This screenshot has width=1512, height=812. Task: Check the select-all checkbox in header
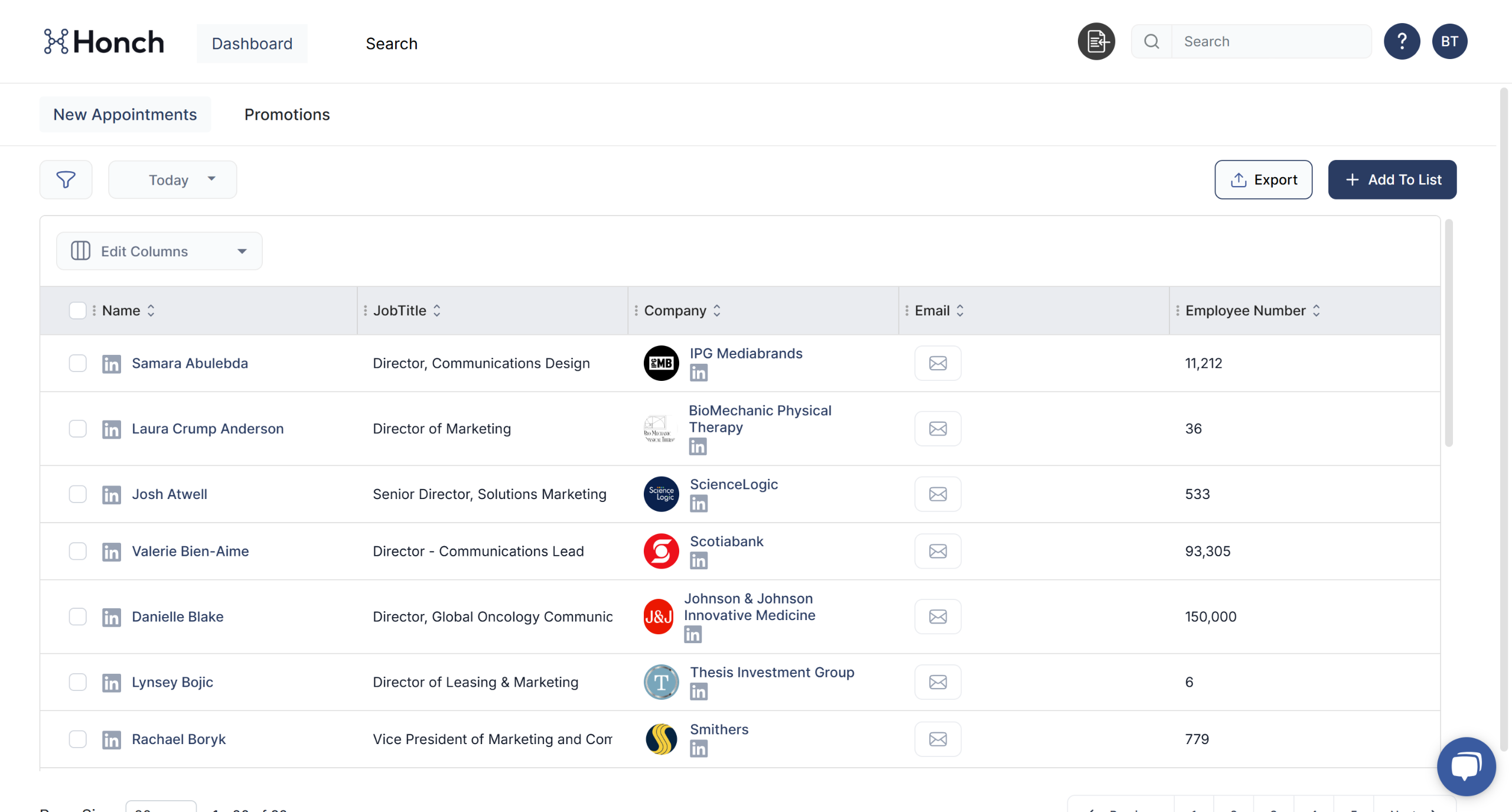click(77, 311)
